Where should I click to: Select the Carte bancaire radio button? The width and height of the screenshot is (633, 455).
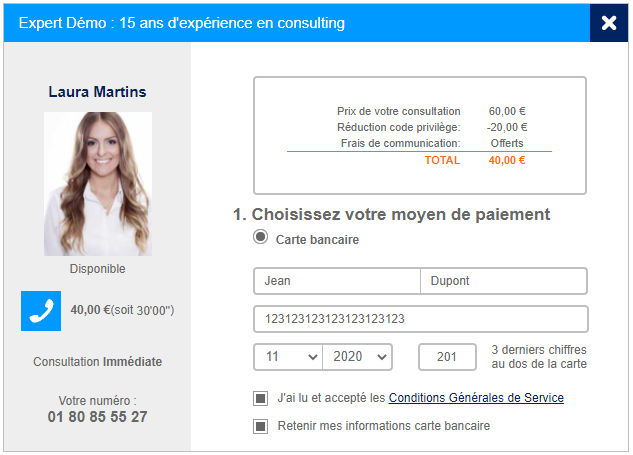click(261, 238)
